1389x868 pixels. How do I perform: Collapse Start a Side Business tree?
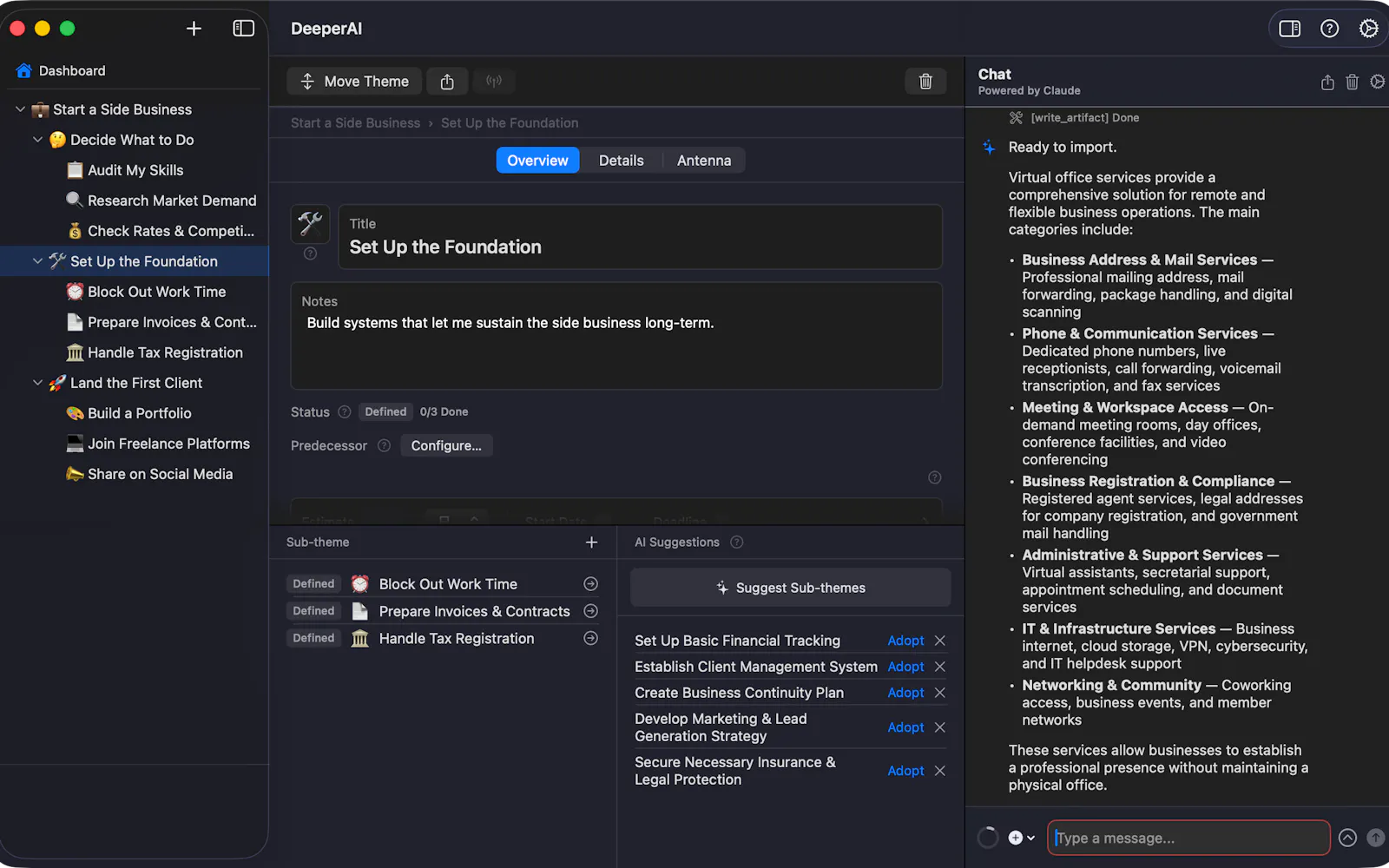(x=20, y=109)
